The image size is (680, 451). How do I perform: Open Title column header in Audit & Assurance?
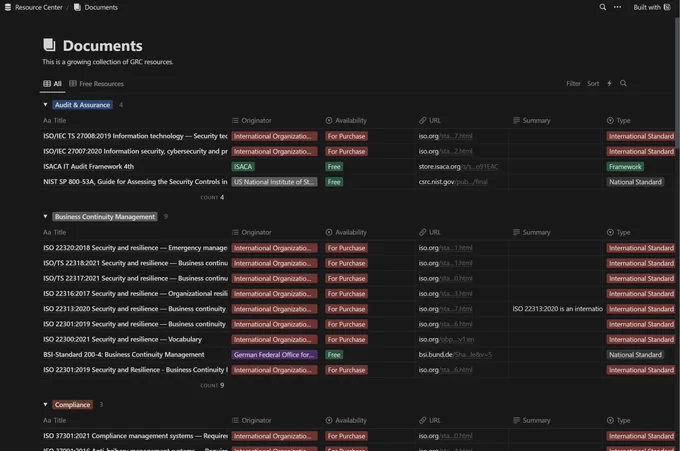55,121
